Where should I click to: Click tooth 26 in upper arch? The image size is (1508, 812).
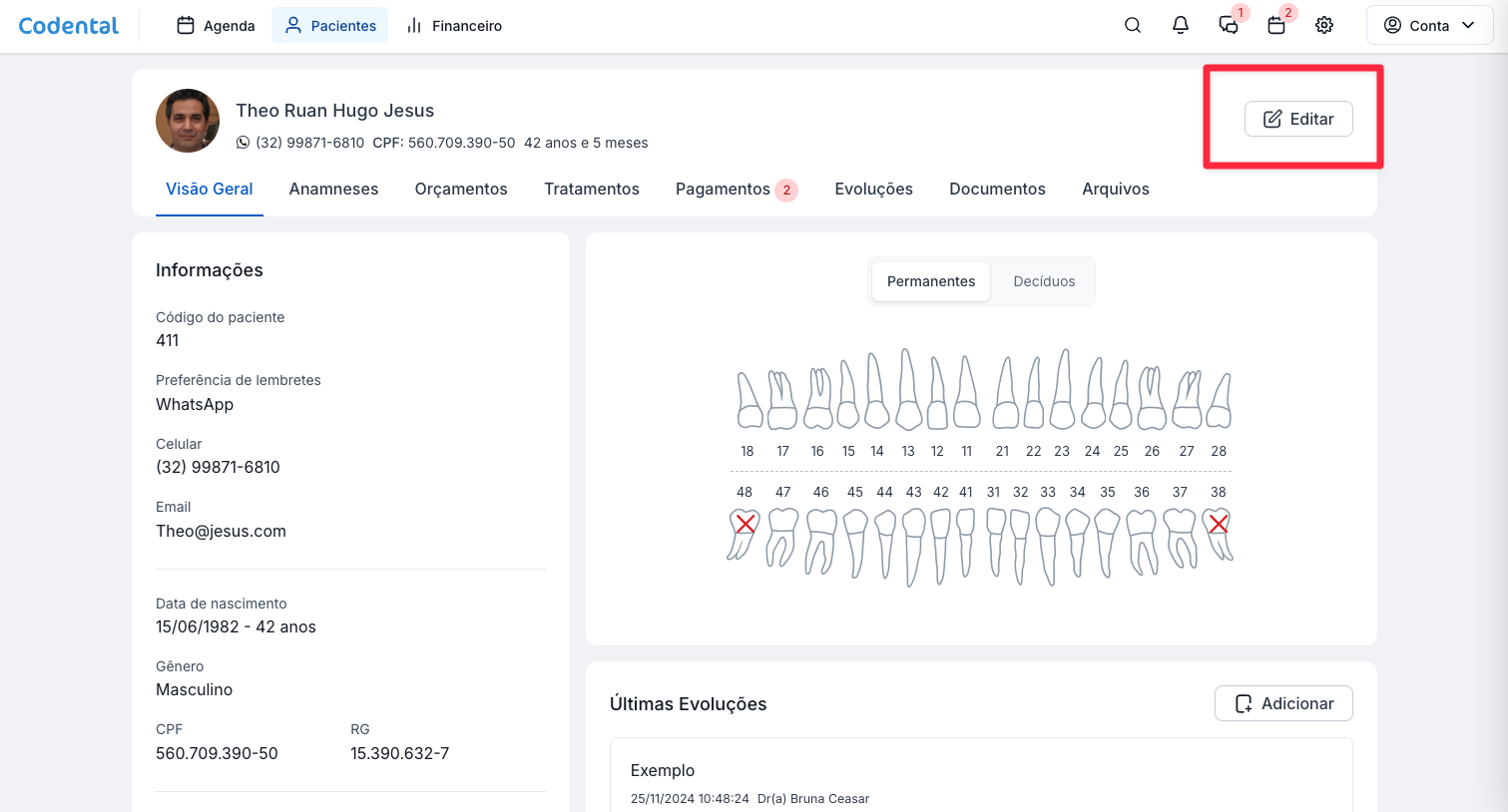pyautogui.click(x=1152, y=399)
